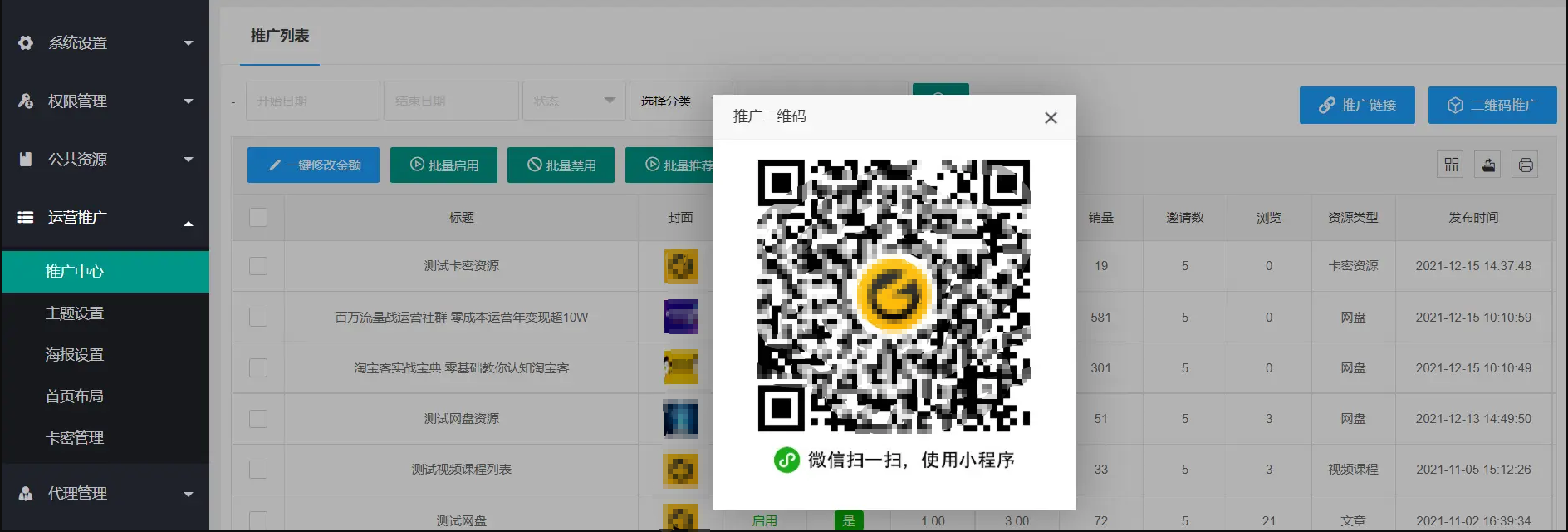Click the WeChat mini-program logo icon

(x=786, y=460)
